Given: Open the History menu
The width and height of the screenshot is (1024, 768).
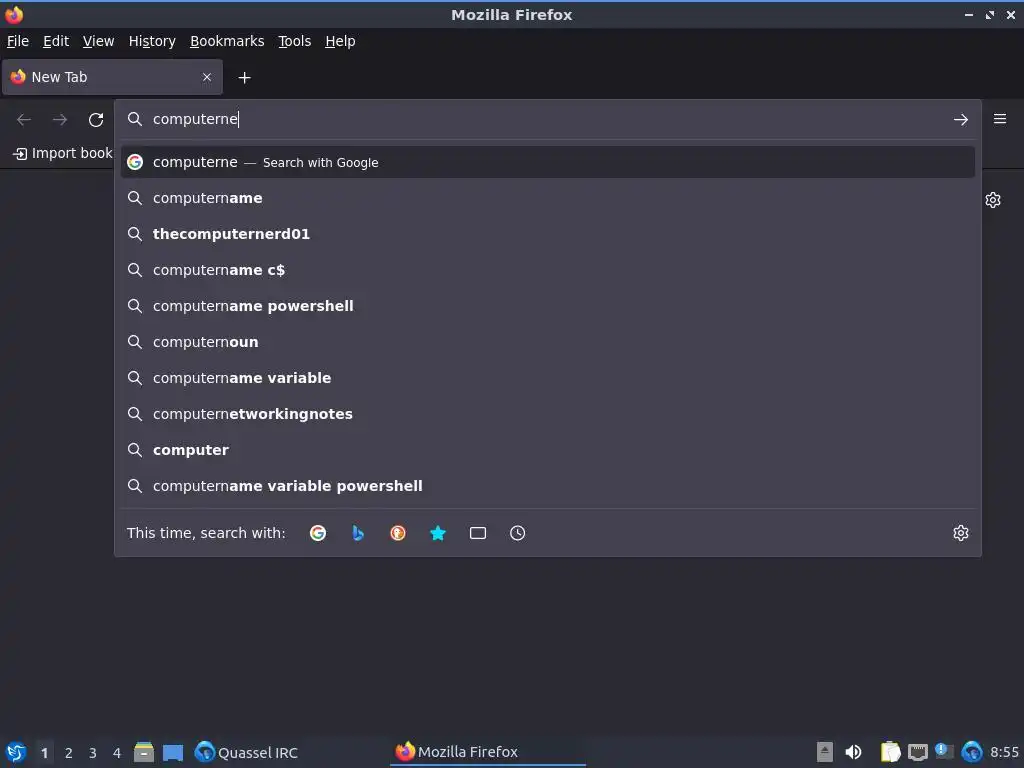Looking at the screenshot, I should point(152,41).
